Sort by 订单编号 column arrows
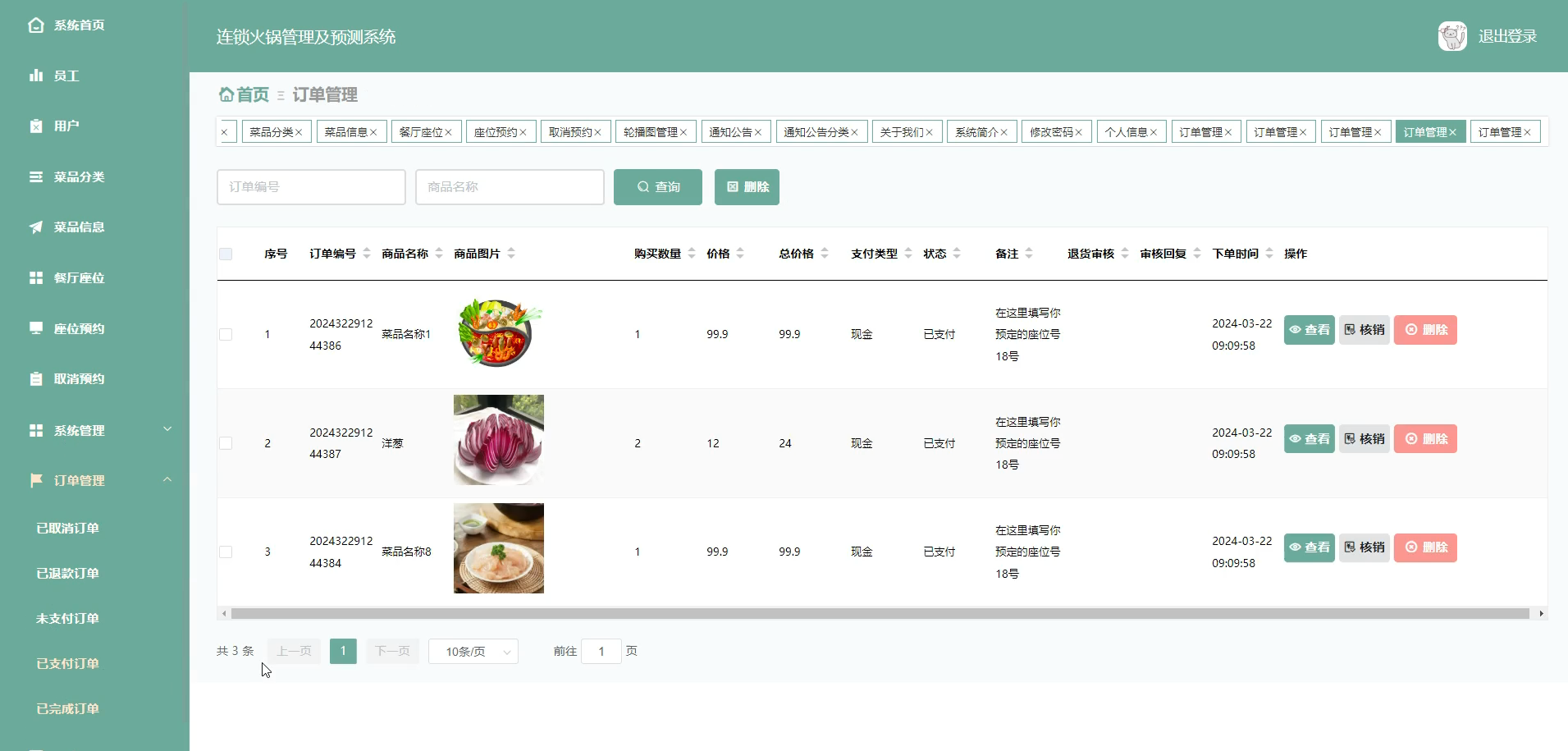Viewport: 1568px width, 751px height. 367,254
